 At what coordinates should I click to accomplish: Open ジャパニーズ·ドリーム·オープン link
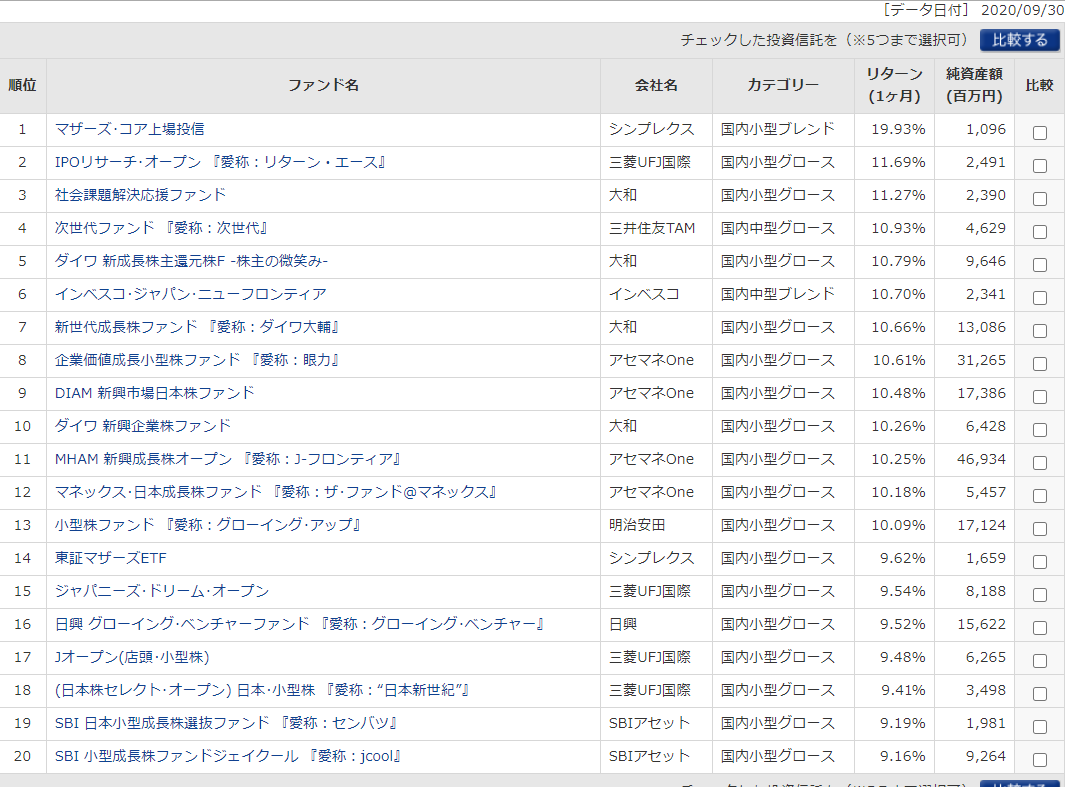point(162,591)
